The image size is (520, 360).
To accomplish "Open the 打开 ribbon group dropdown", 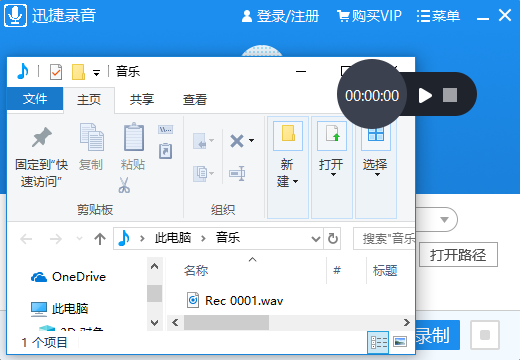I will tap(332, 168).
